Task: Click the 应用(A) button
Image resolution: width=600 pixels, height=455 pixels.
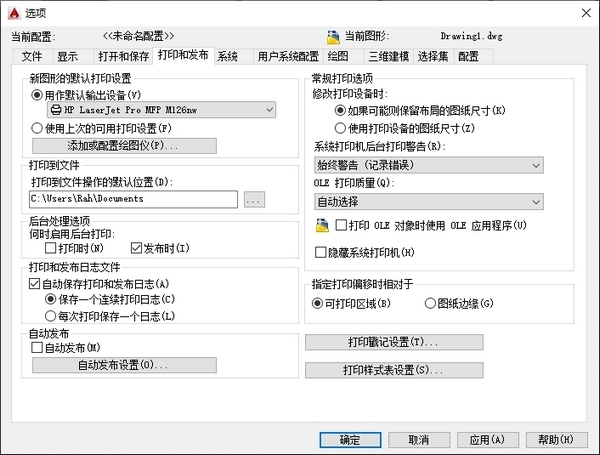Action: tap(488, 440)
